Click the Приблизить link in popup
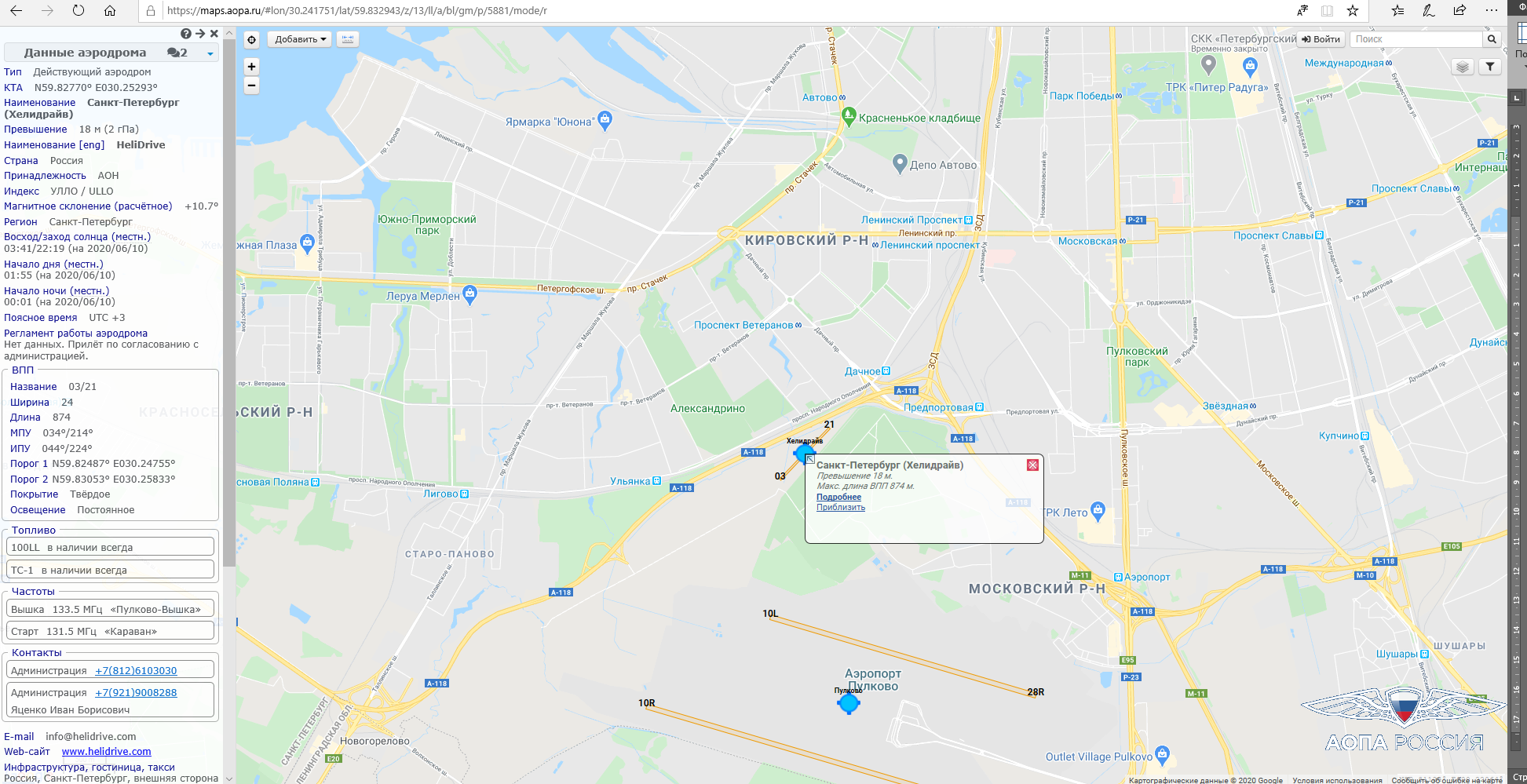Image resolution: width=1527 pixels, height=784 pixels. point(841,508)
